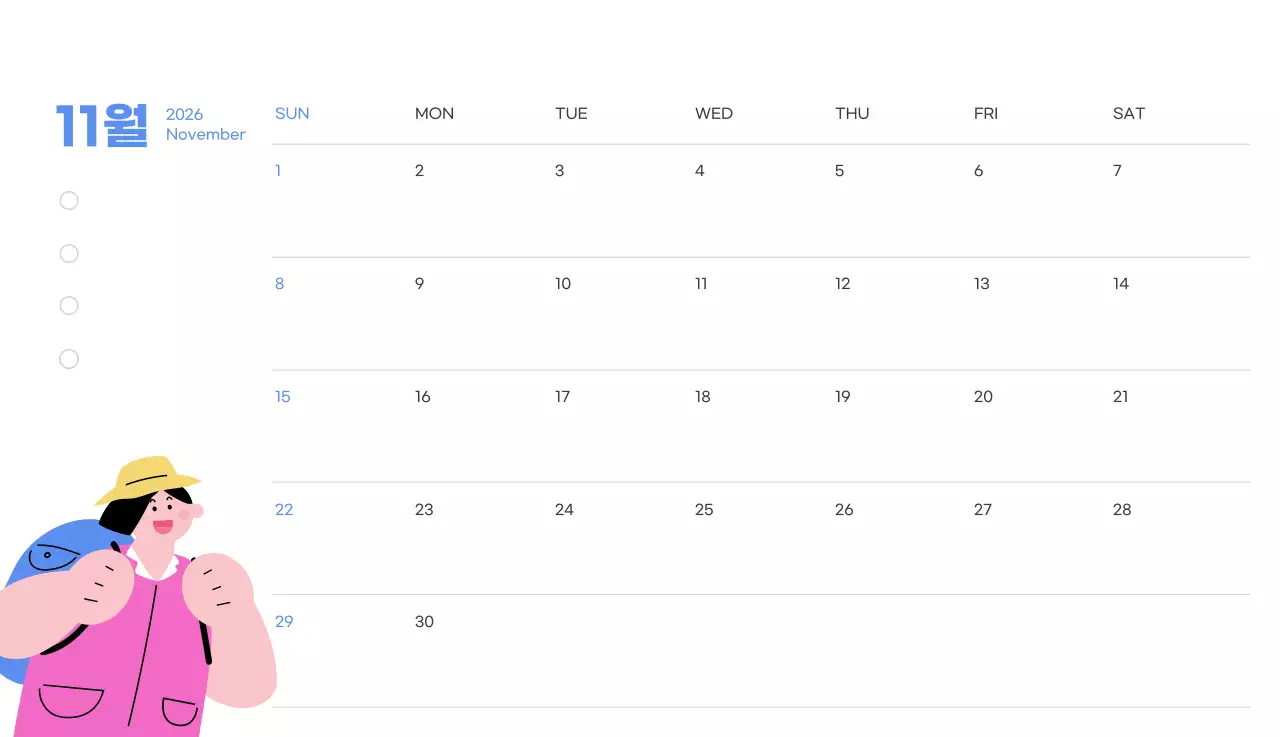Select the WED column header
Image resolution: width=1280 pixels, height=737 pixels.
714,113
